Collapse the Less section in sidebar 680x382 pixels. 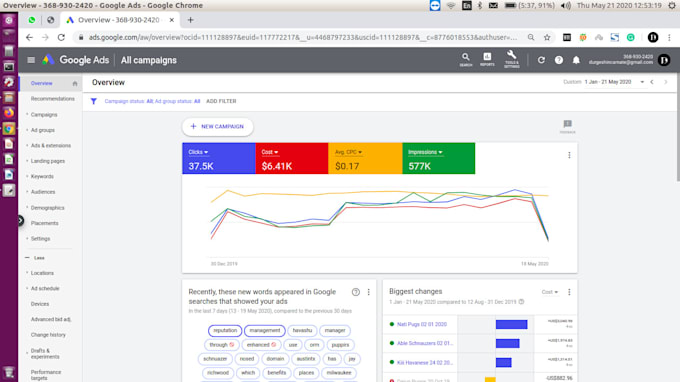coord(35,258)
